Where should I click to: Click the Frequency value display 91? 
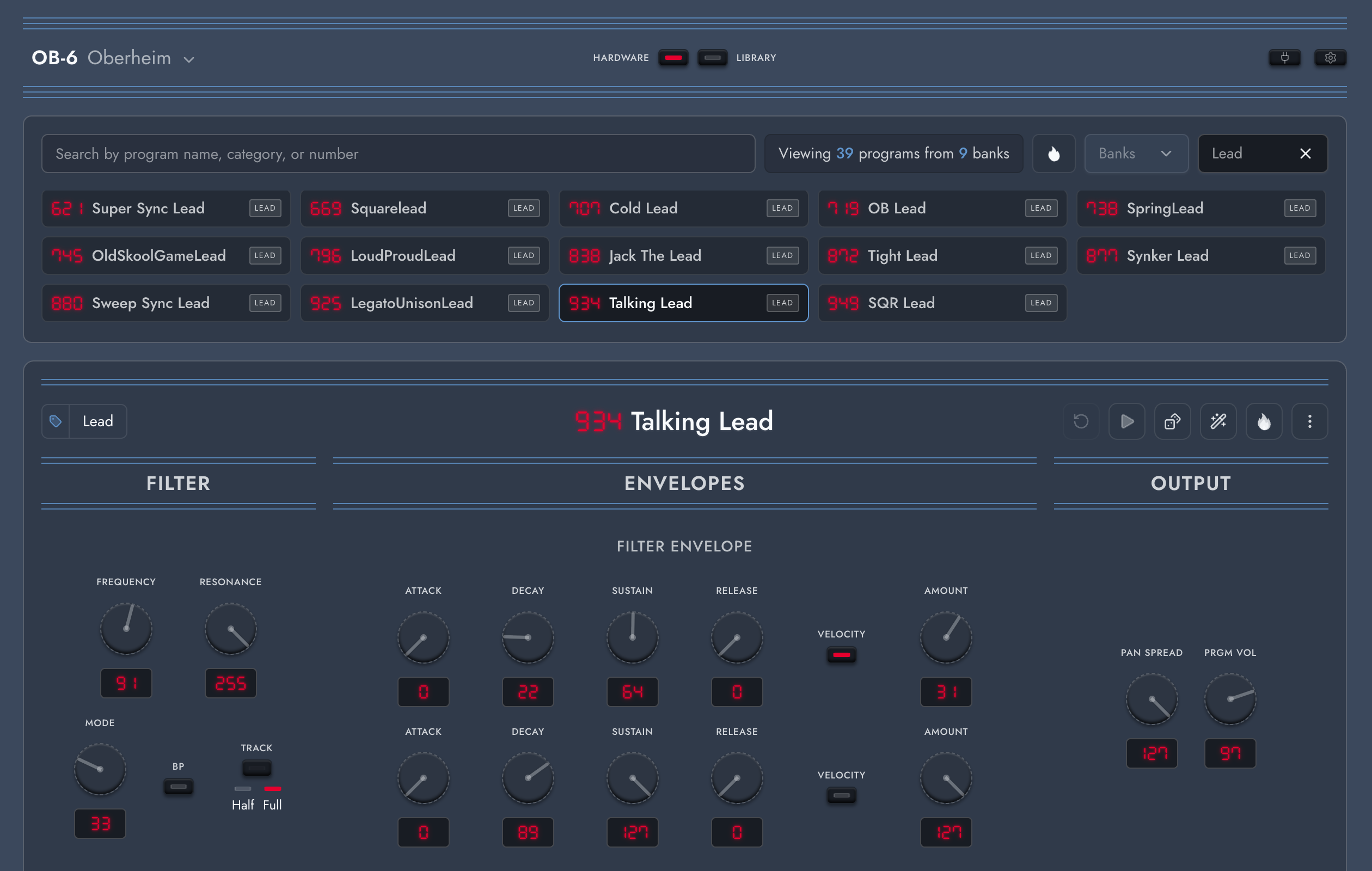click(126, 683)
